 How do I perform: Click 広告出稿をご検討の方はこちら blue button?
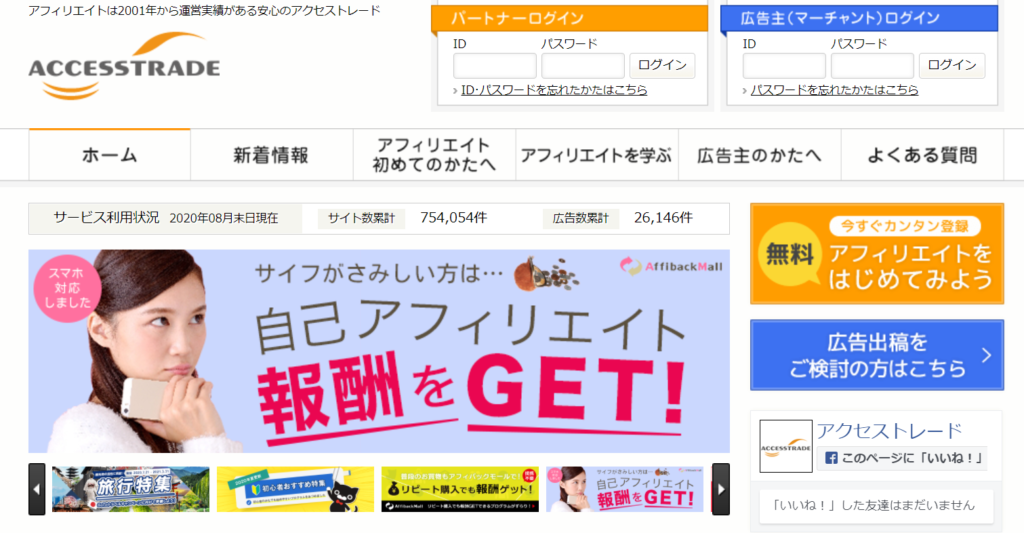pyautogui.click(x=876, y=355)
